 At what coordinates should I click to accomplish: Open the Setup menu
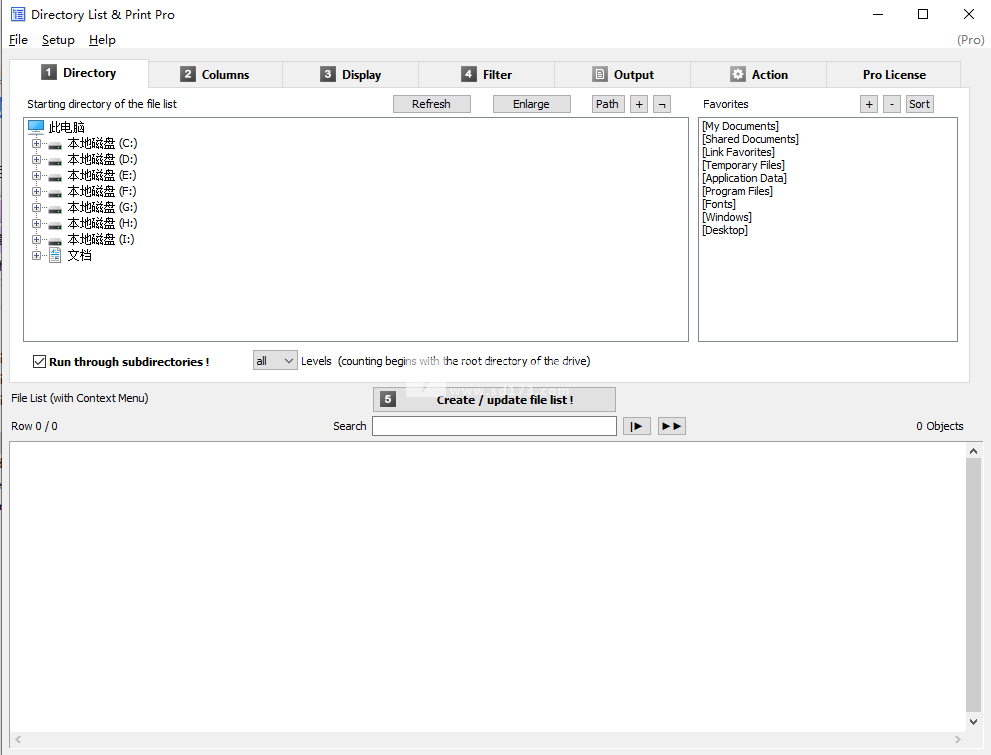[x=58, y=40]
